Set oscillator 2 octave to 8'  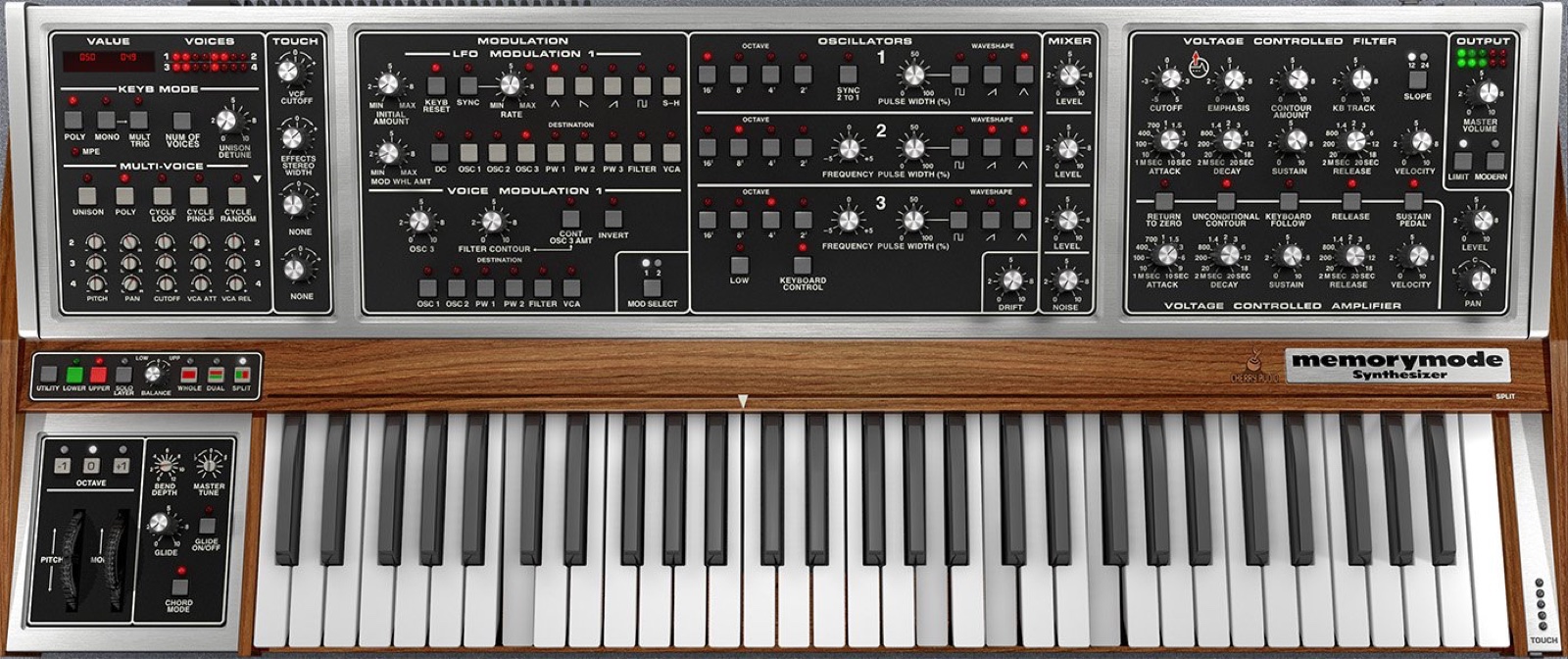738,147
